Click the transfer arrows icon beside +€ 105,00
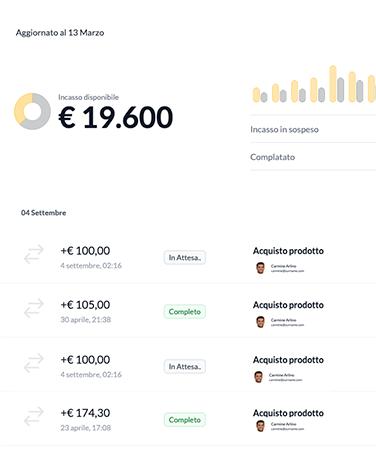 pyautogui.click(x=34, y=308)
